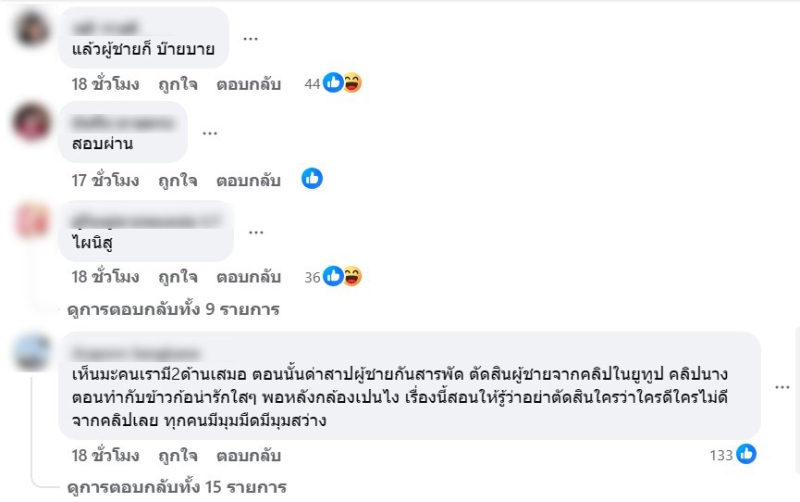800x502 pixels.
Task: Open the three-dot options for the สอบผ่าน comment
Action: pyautogui.click(x=209, y=133)
